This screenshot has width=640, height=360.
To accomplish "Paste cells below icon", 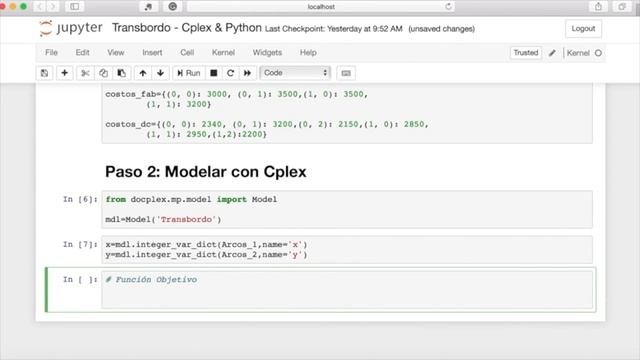I will click(x=122, y=73).
